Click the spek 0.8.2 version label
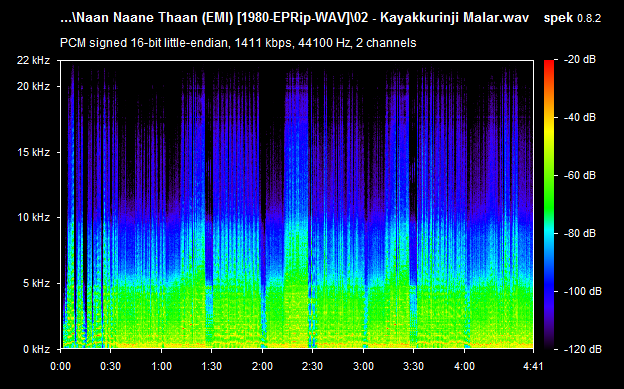The image size is (624, 389). pyautogui.click(x=572, y=18)
